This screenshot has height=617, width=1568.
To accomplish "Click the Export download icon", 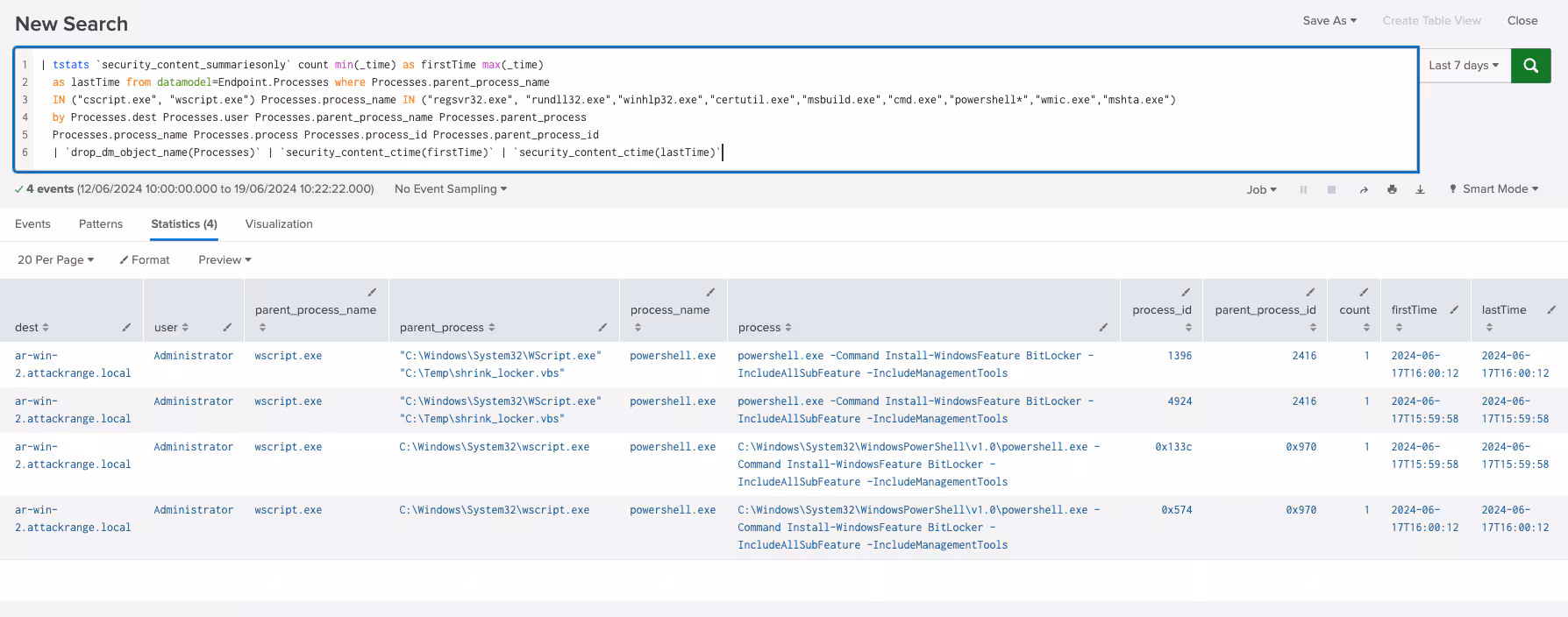I will point(1420,190).
